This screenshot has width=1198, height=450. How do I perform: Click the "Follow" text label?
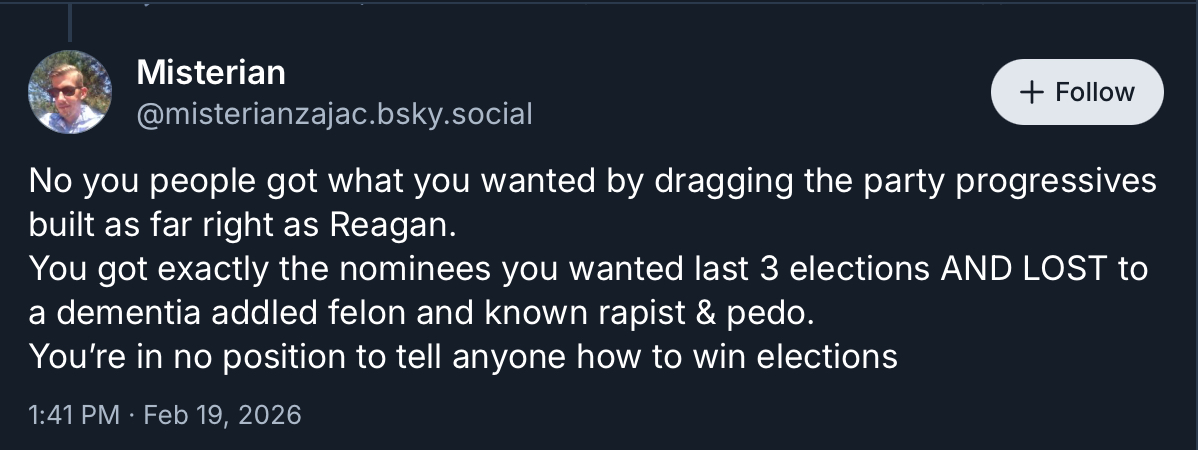(1095, 92)
